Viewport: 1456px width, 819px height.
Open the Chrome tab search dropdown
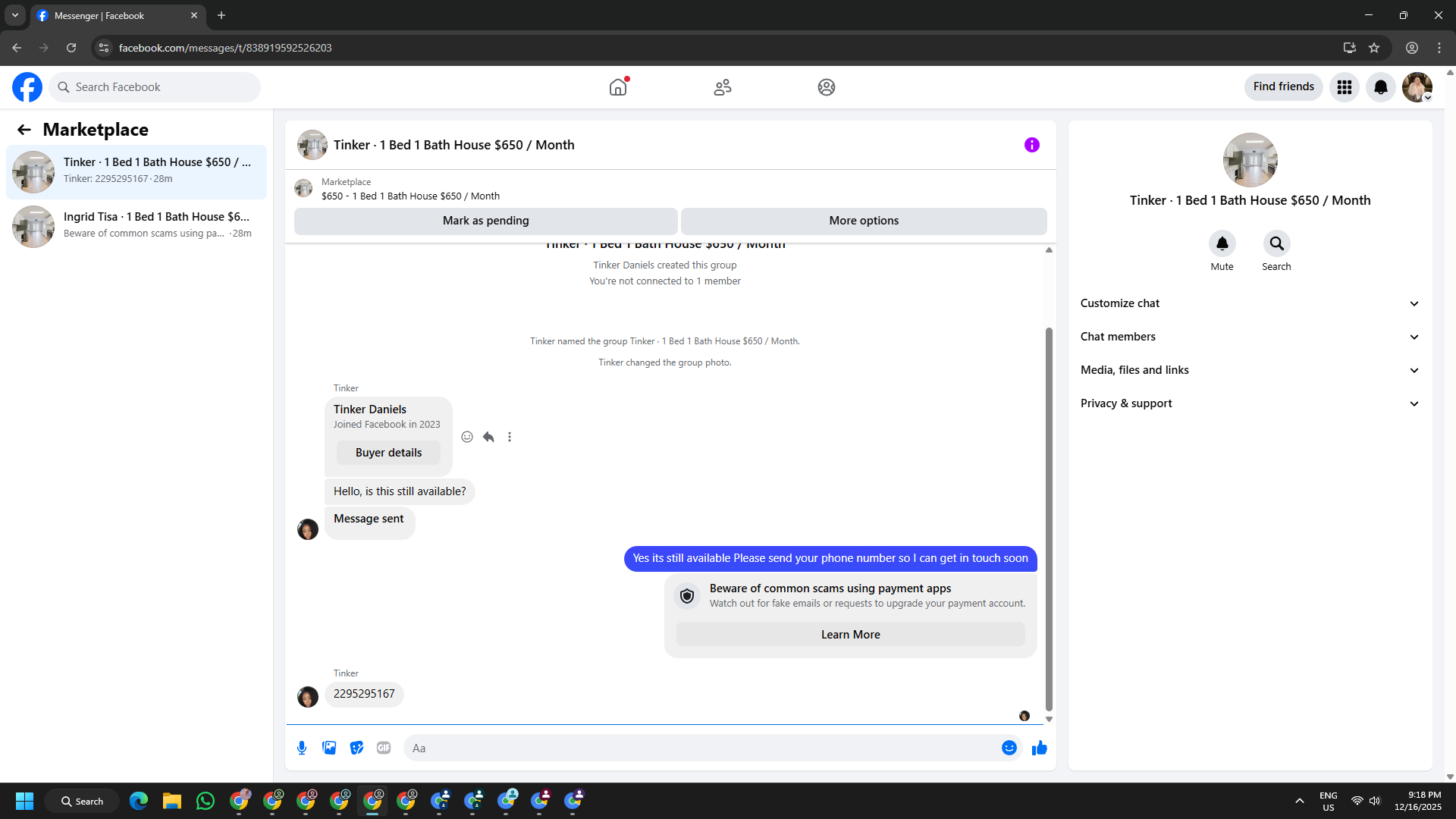click(15, 15)
